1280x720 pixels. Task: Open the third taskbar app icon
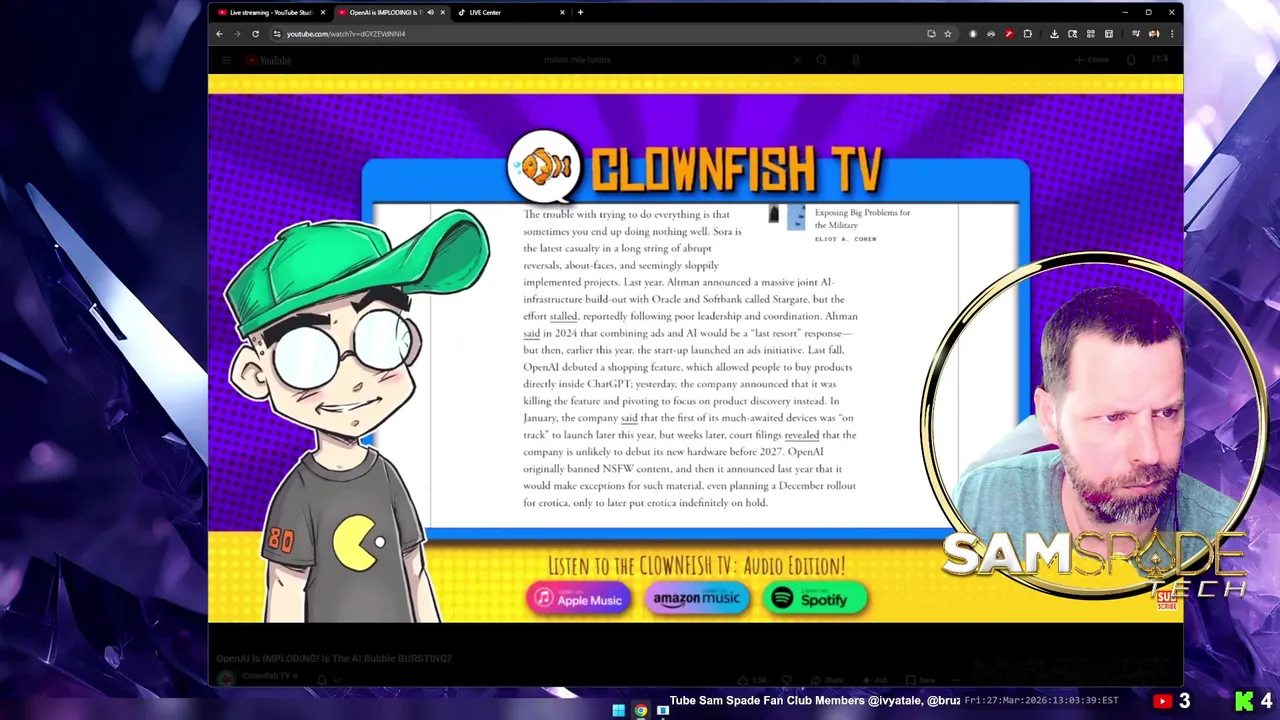pos(662,711)
